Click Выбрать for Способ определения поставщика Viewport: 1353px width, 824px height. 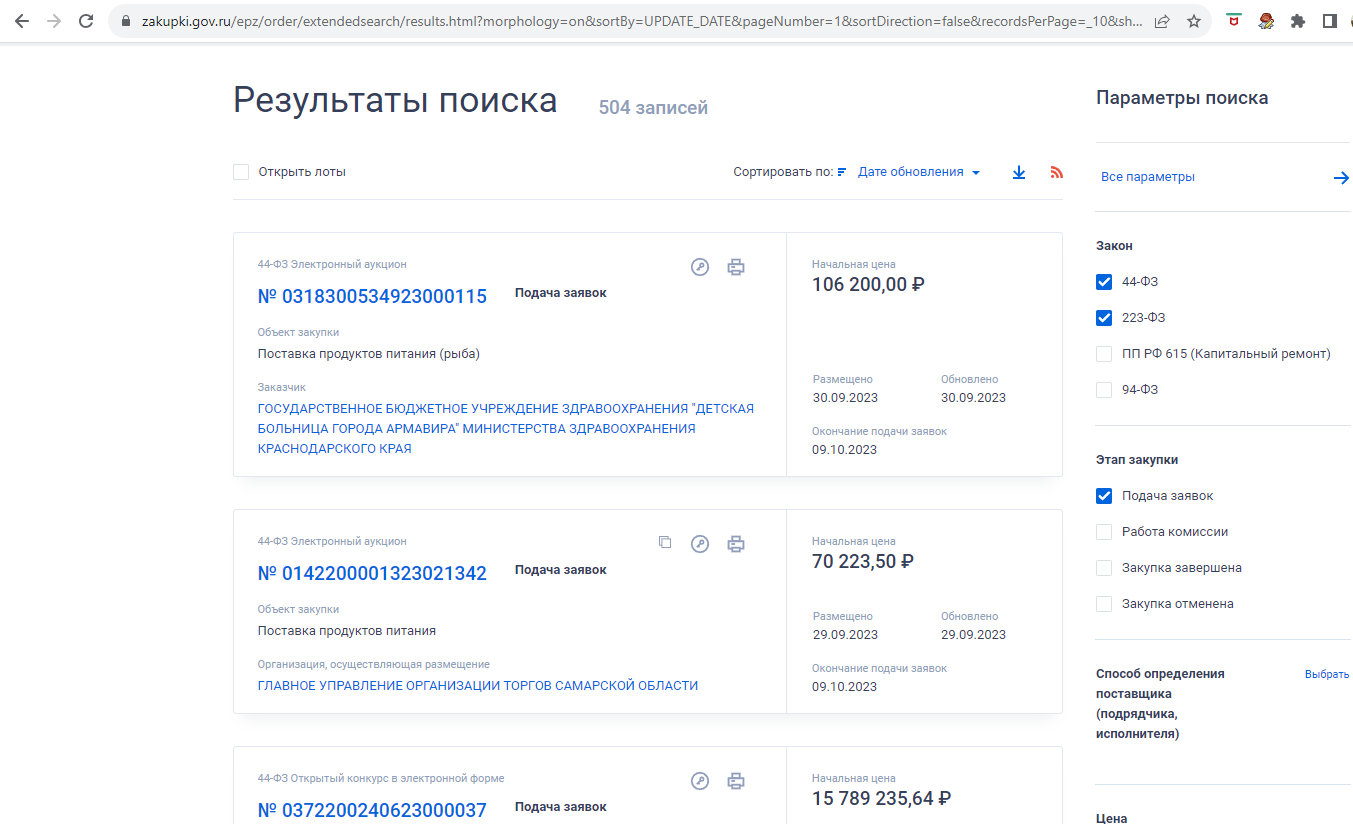pos(1327,674)
